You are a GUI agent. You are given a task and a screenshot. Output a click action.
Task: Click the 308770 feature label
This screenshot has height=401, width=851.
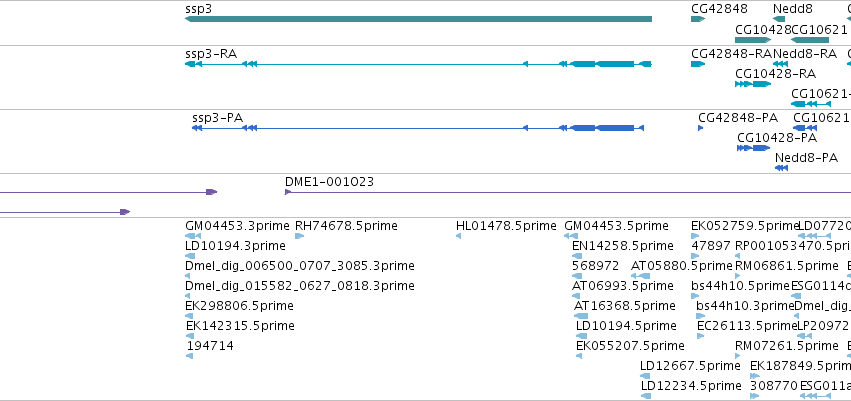click(773, 386)
